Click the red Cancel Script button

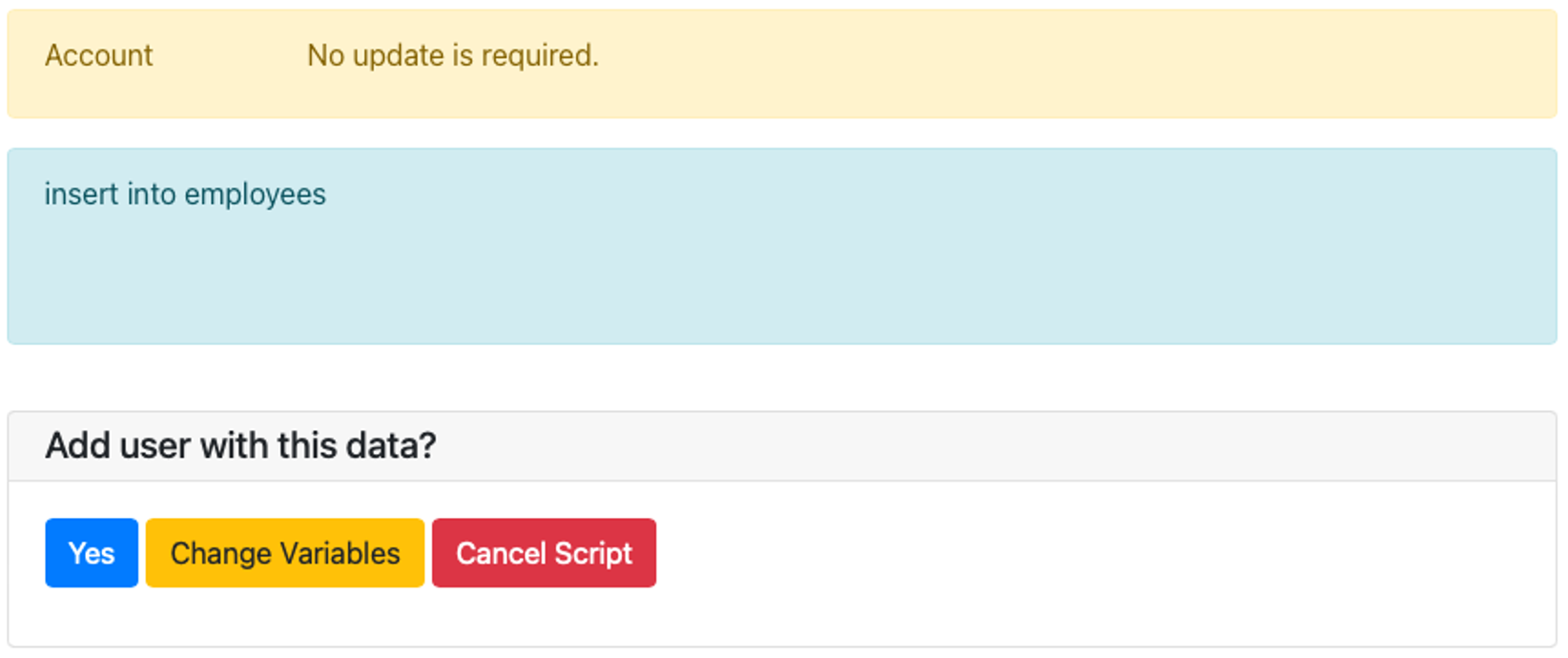click(544, 553)
